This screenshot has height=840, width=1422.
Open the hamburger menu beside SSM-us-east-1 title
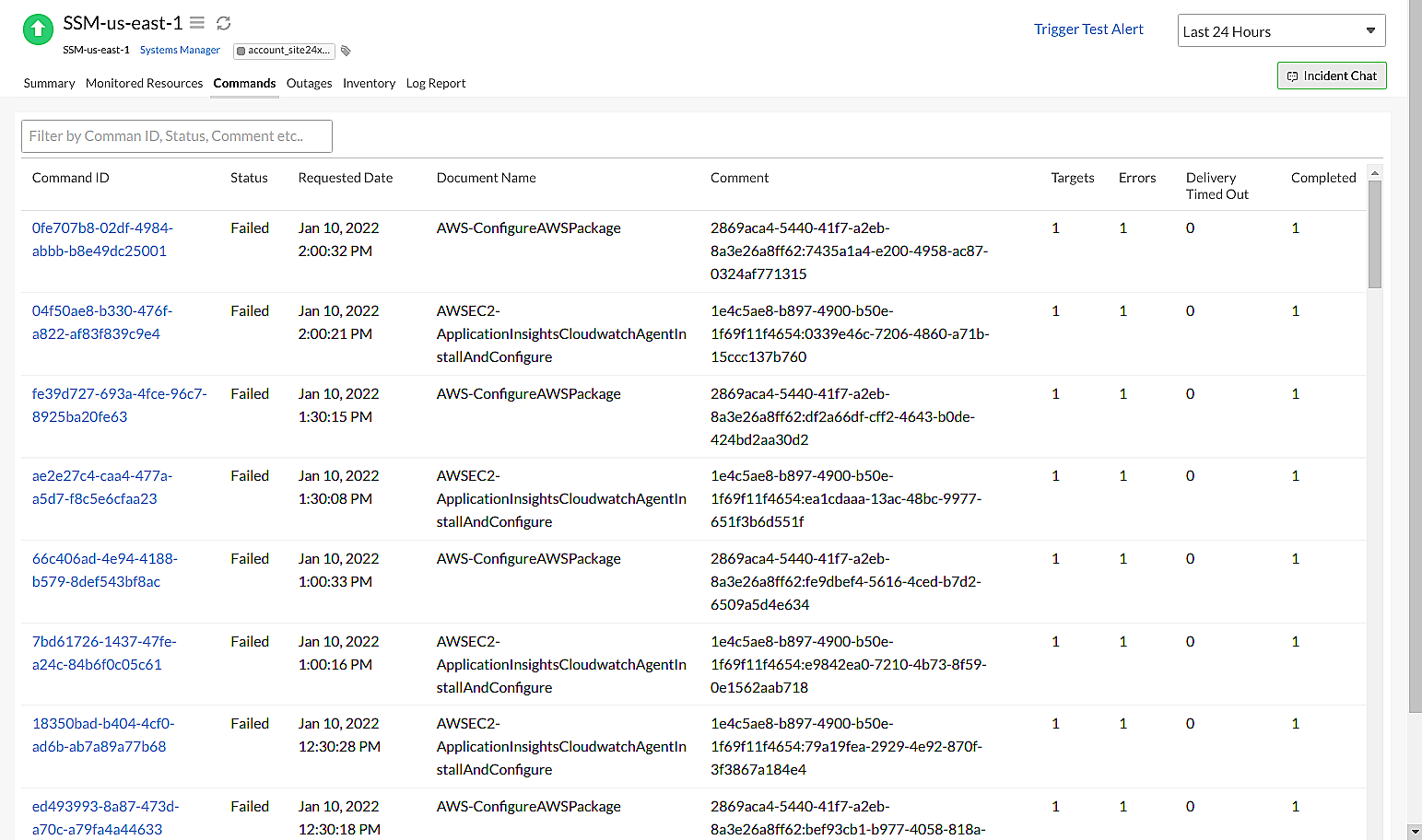(196, 23)
